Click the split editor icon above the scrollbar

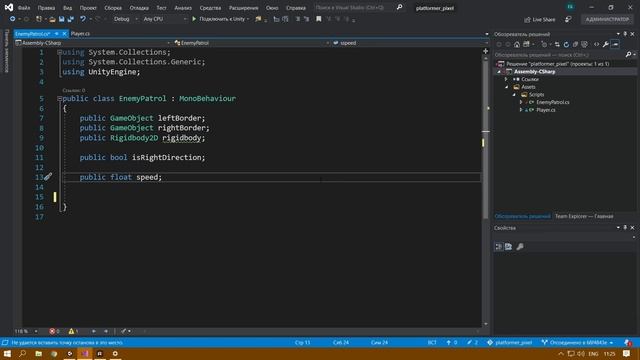coord(485,51)
